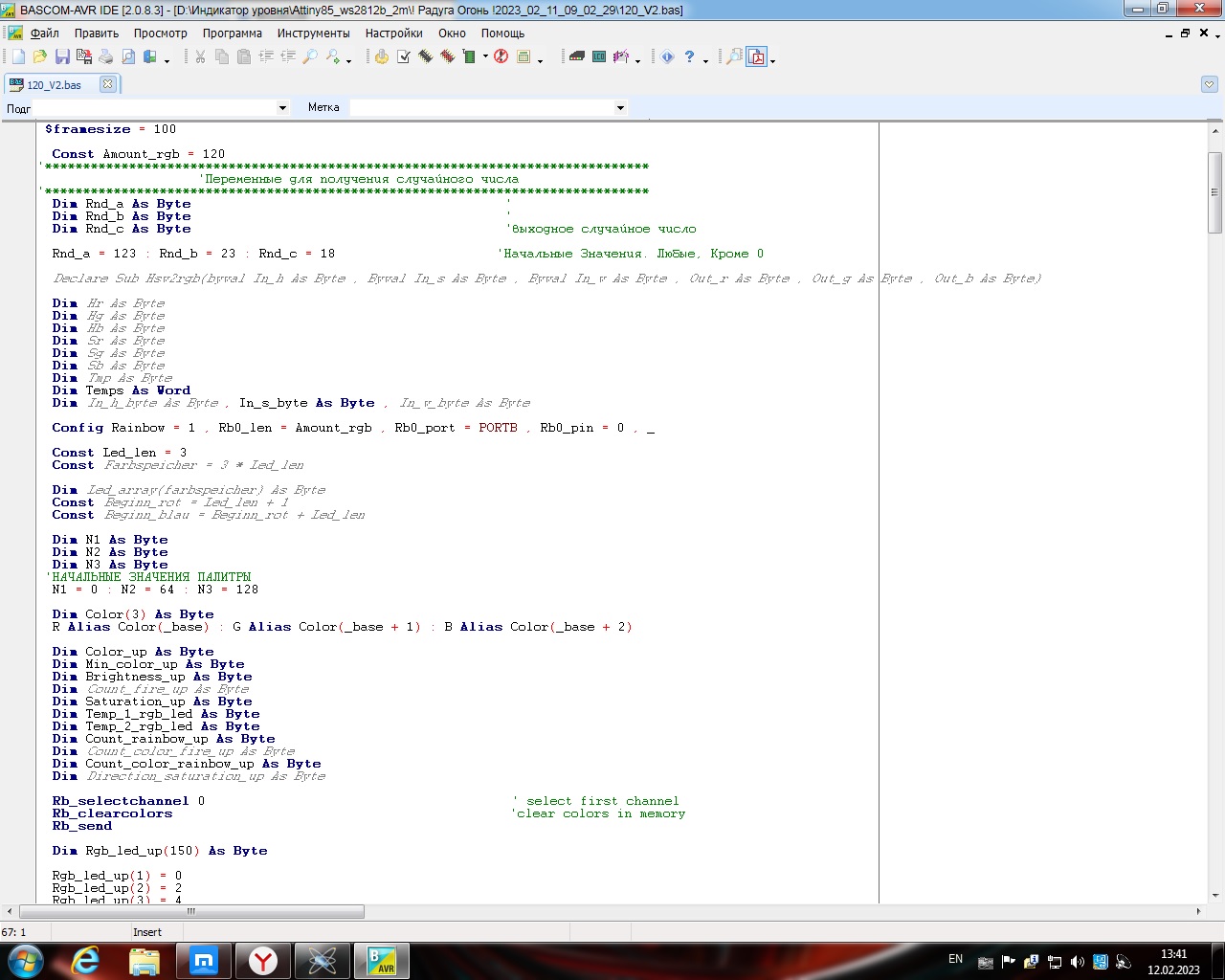The image size is (1225, 980).
Task: Click the black chip Show Result icon
Action: pos(425,57)
